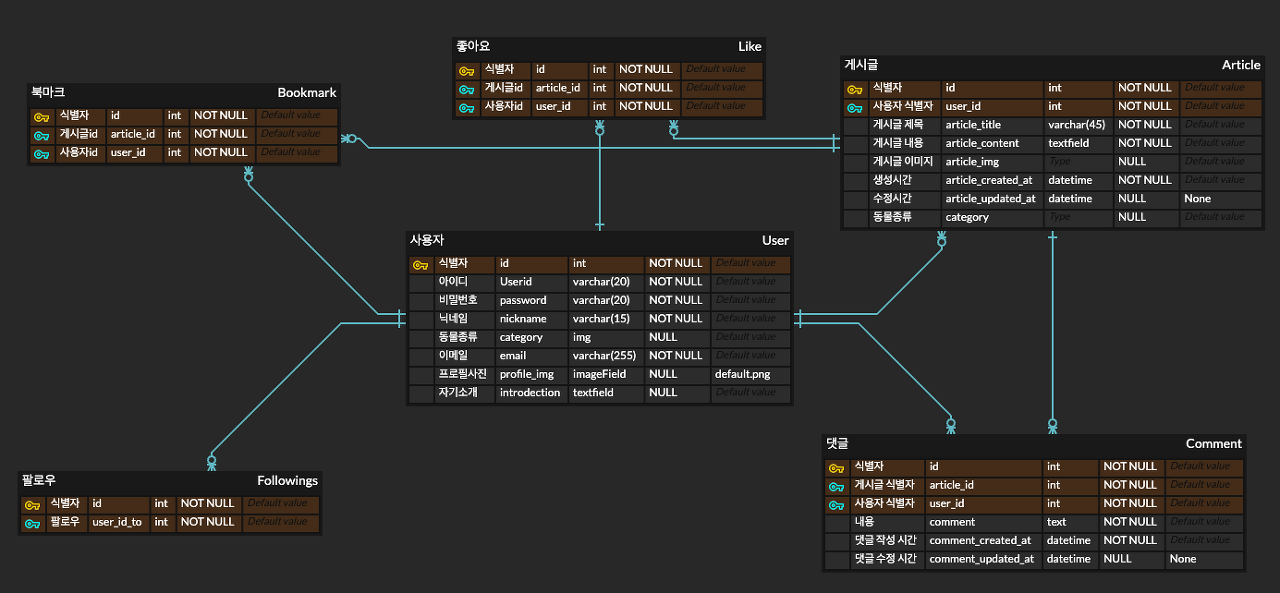Click the "아이디" label
Image resolution: width=1280 pixels, height=593 pixels.
[x=453, y=282]
